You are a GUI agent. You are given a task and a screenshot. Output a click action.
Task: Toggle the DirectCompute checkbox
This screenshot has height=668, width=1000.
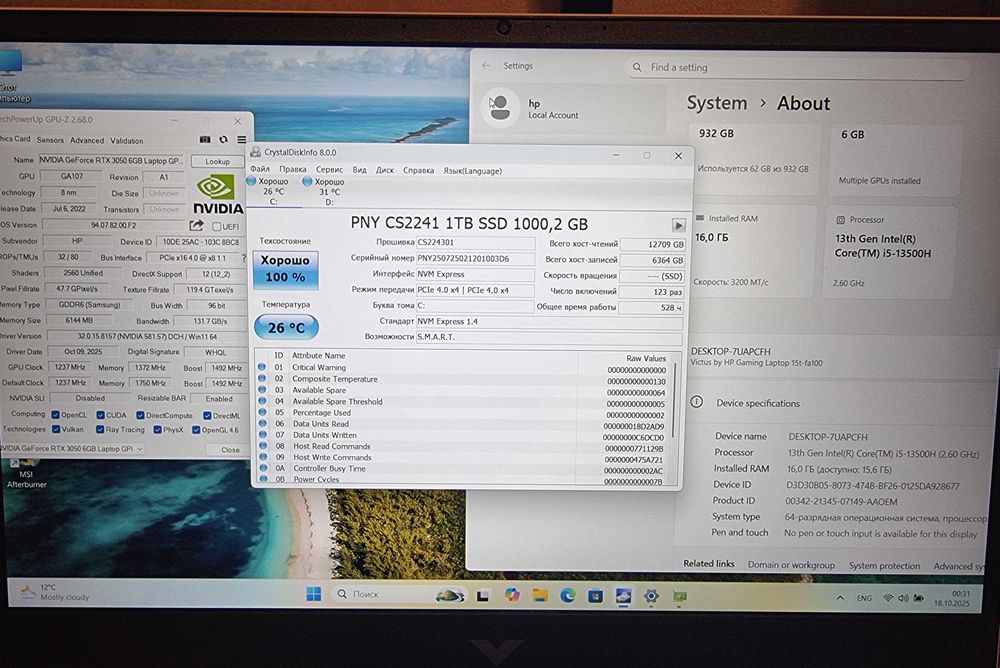tap(140, 415)
